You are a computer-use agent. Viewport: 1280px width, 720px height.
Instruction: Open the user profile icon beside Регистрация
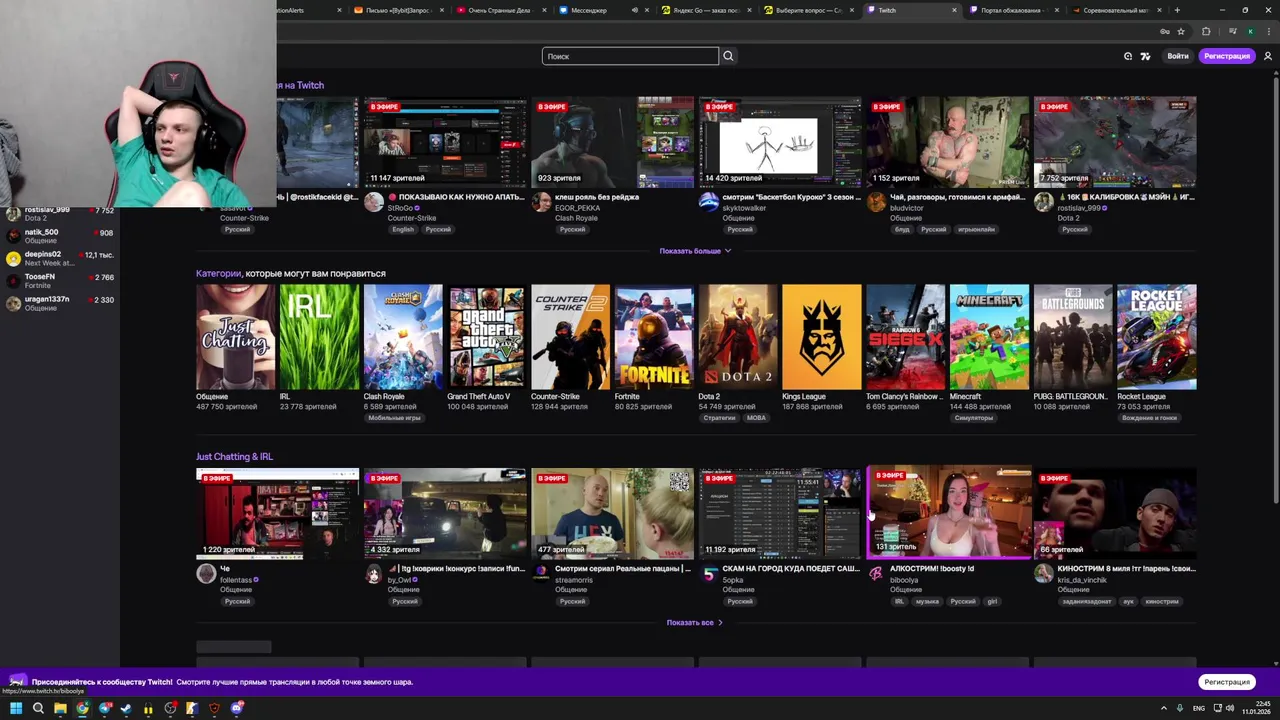1268,56
